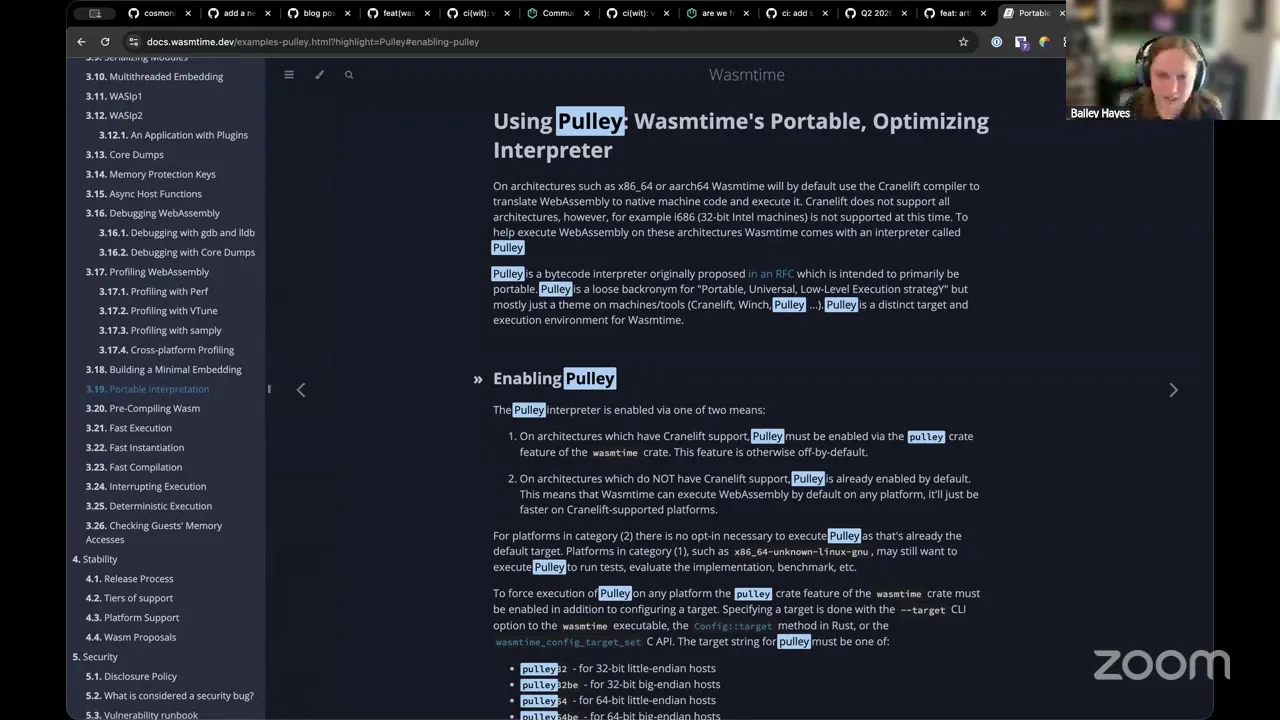The image size is (1280, 720).
Task: Open '3.16. Debugging WebAssembly' chapter
Action: (x=152, y=213)
